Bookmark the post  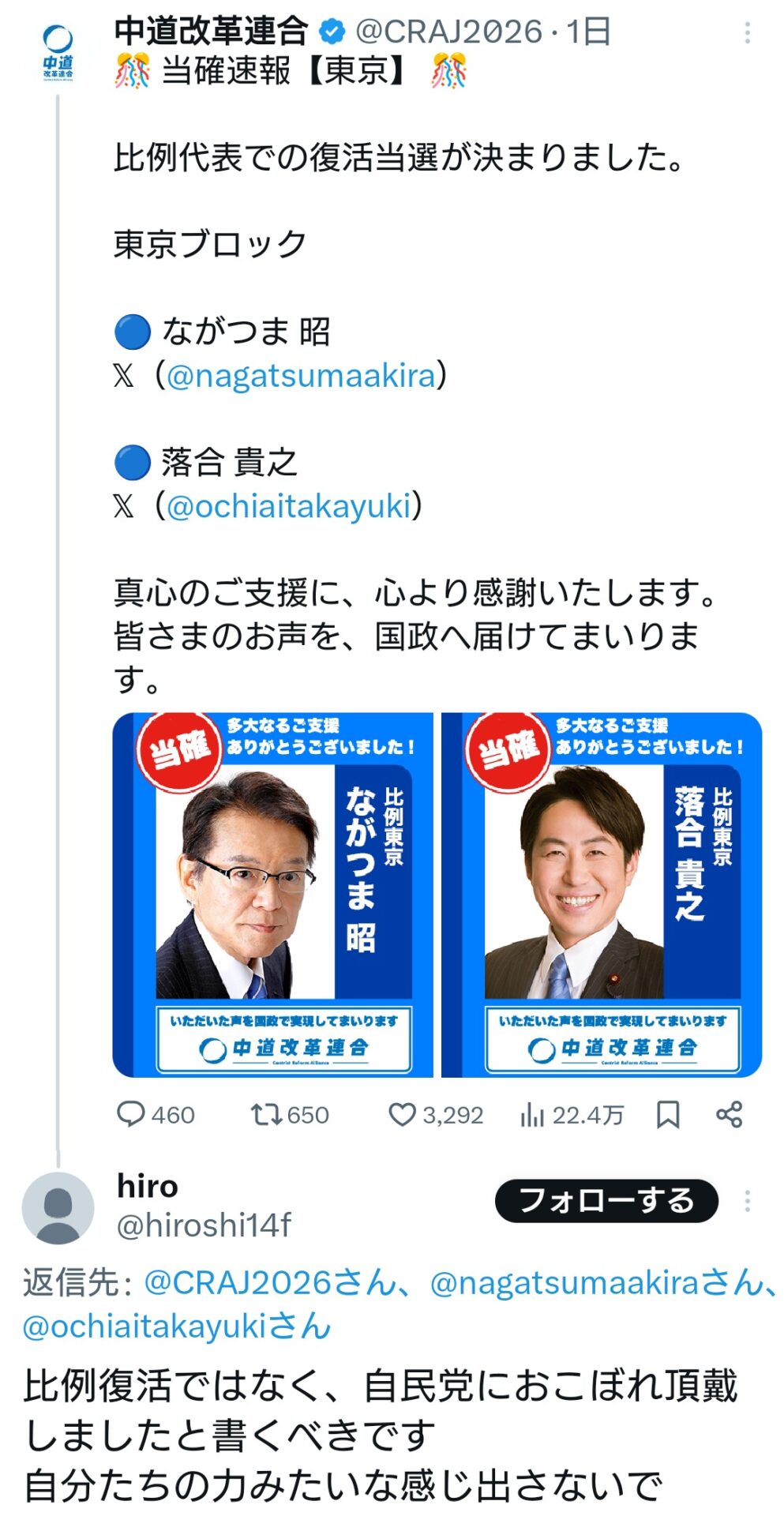coord(668,1115)
